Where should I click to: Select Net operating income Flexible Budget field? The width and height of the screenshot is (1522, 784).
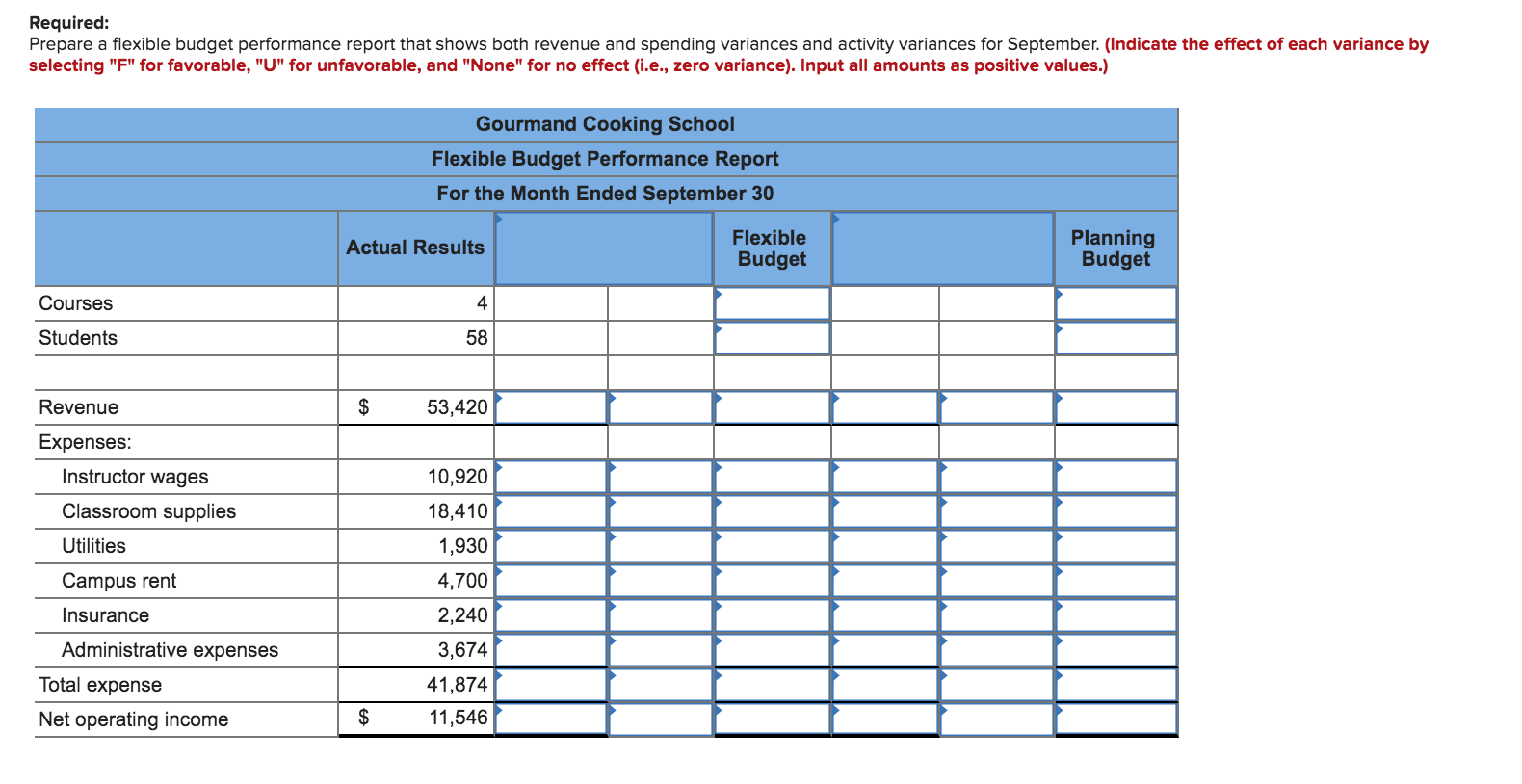[x=772, y=719]
